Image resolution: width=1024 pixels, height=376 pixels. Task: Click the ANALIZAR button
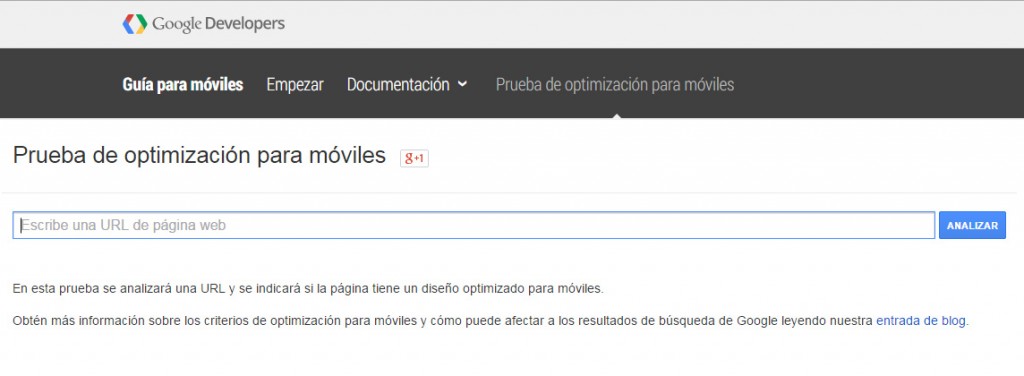click(972, 225)
